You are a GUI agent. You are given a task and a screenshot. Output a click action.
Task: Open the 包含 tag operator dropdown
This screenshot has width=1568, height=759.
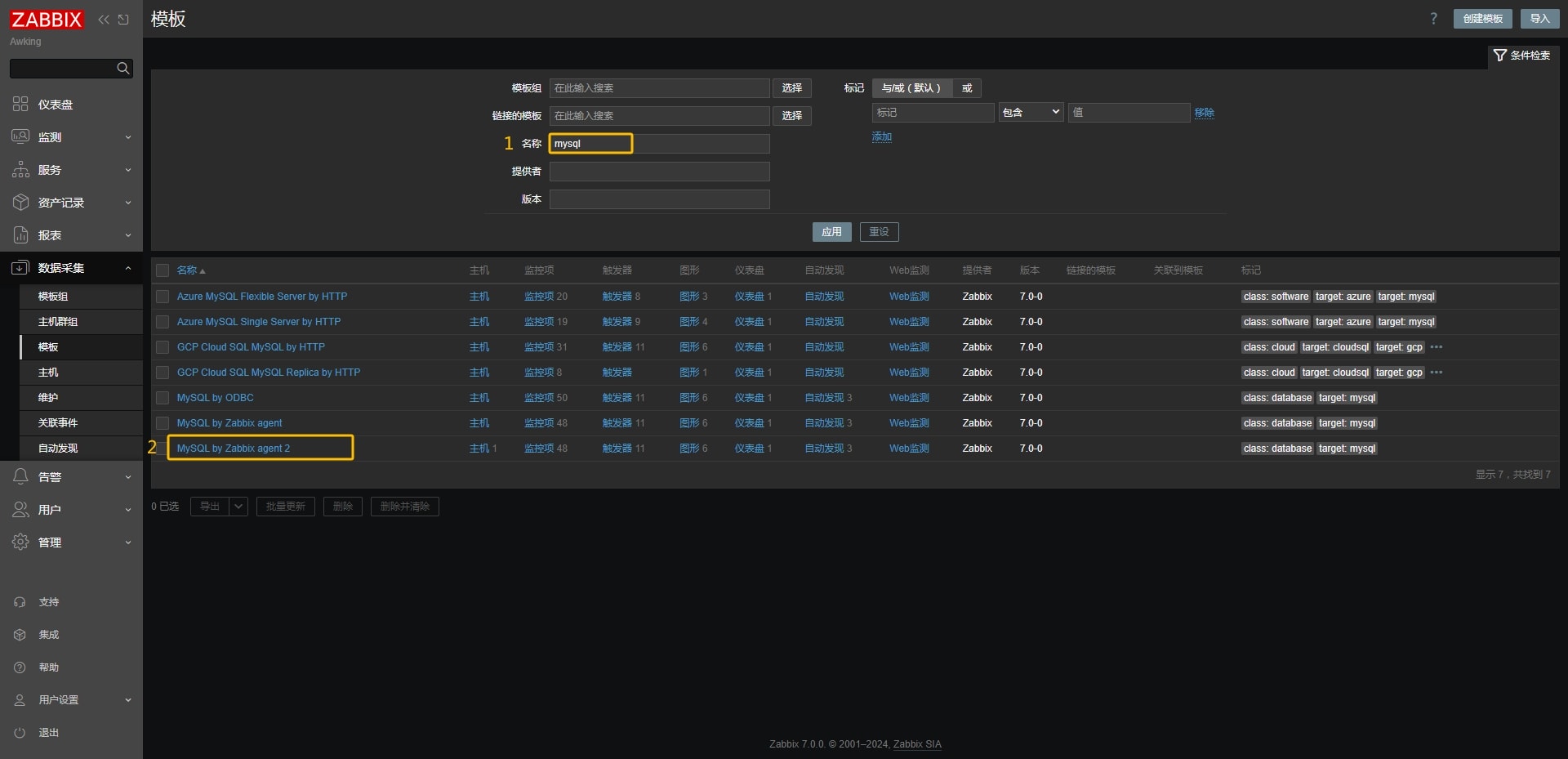point(1031,113)
